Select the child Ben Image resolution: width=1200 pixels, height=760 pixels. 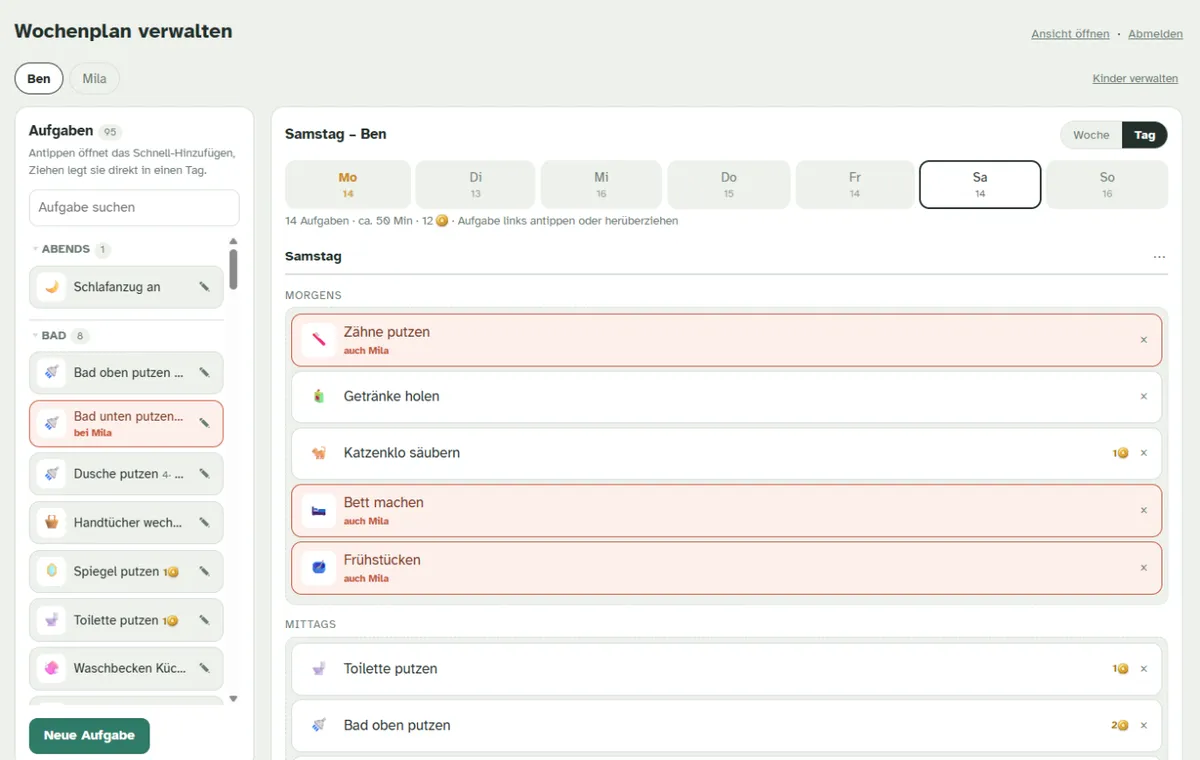pos(39,79)
